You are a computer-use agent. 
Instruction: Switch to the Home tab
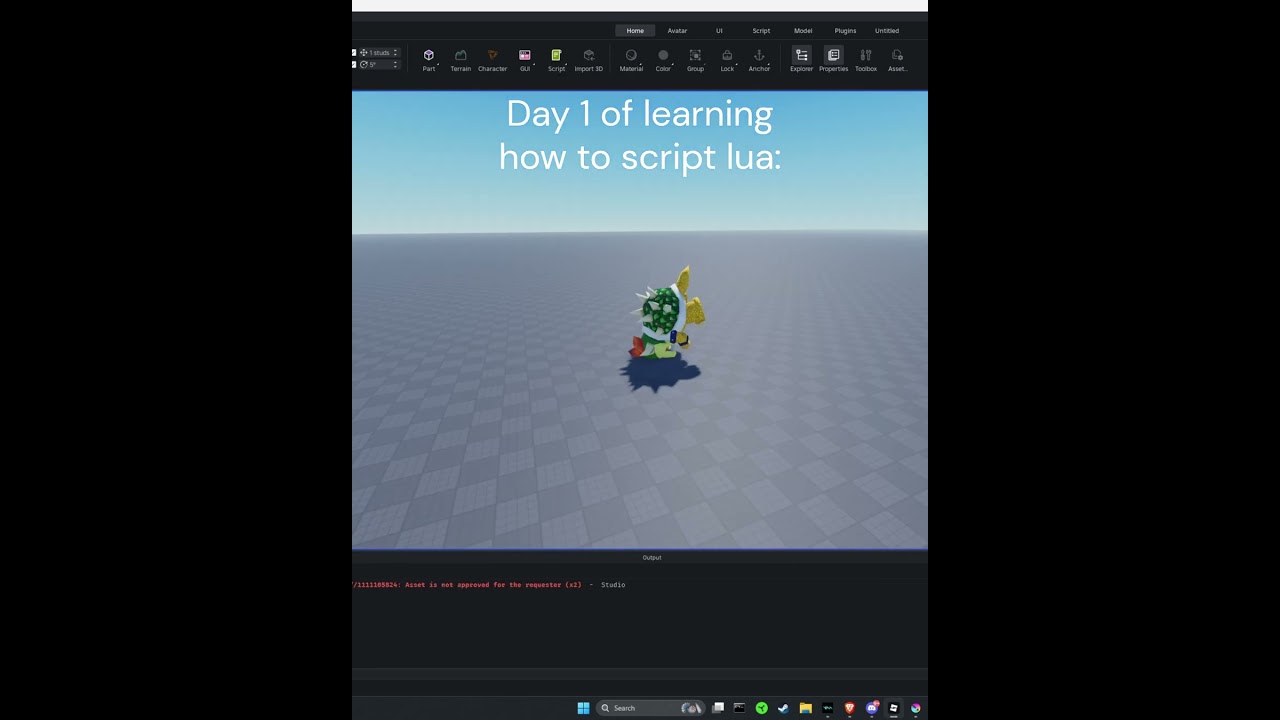pyautogui.click(x=635, y=31)
